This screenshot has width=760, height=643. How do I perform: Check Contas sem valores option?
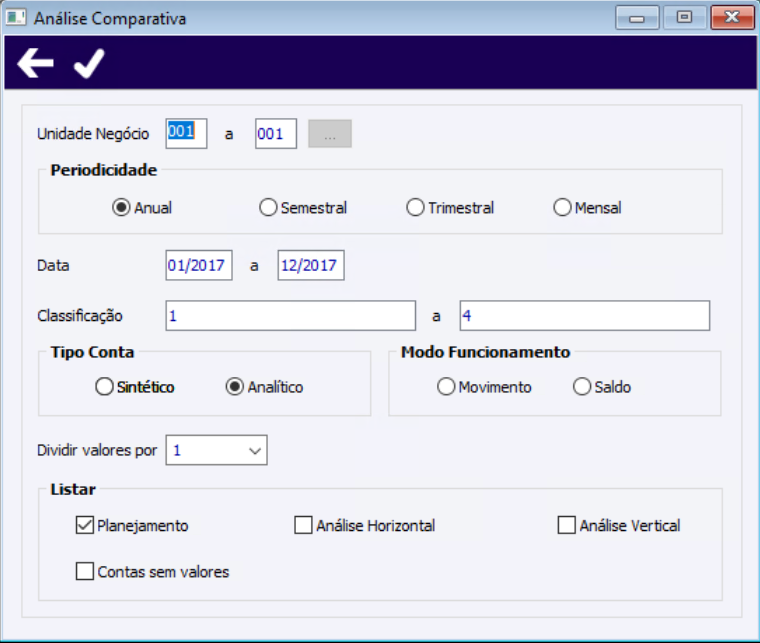[x=85, y=571]
